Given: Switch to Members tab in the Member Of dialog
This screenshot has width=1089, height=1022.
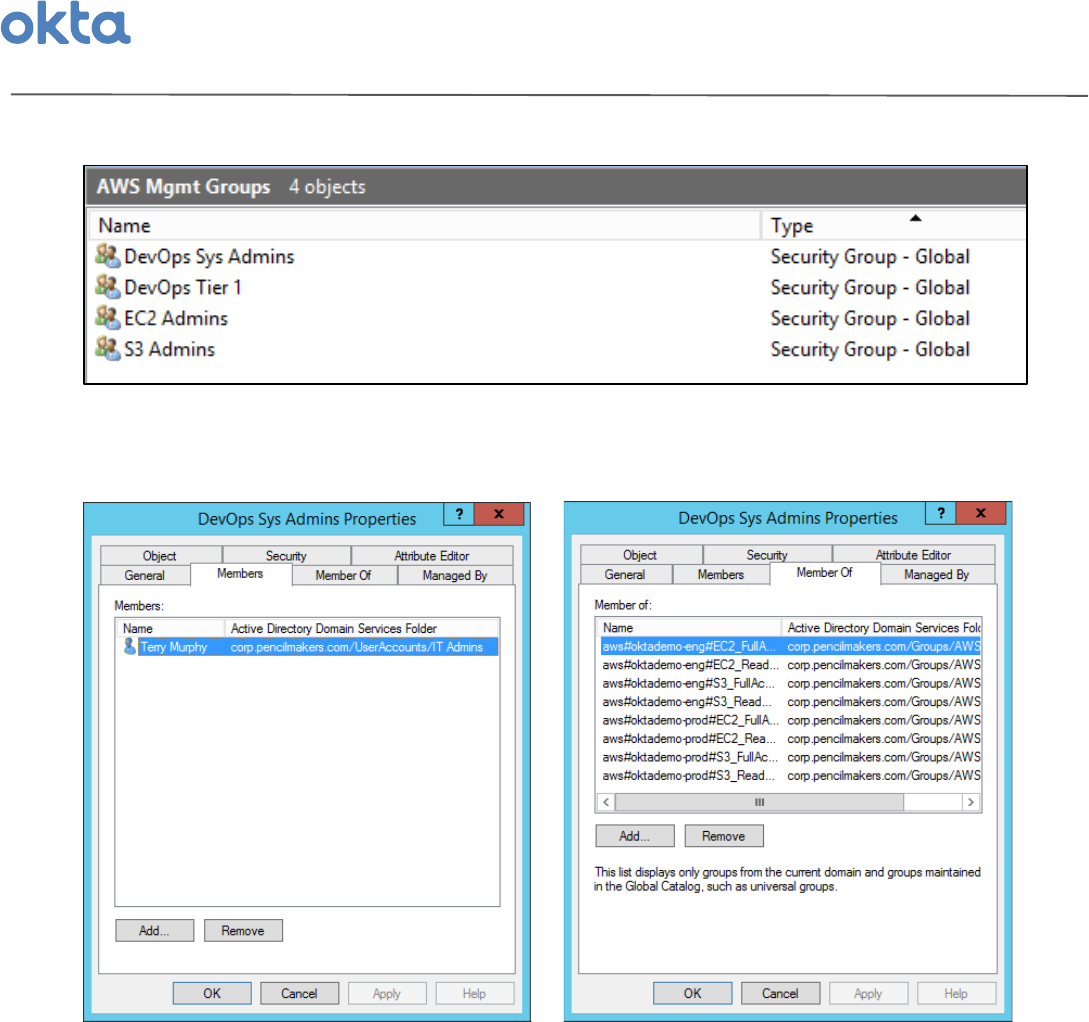Looking at the screenshot, I should pos(721,575).
